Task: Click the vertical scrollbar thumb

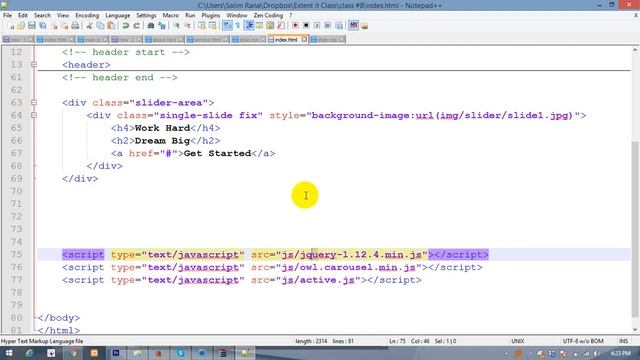Action: tap(635, 229)
